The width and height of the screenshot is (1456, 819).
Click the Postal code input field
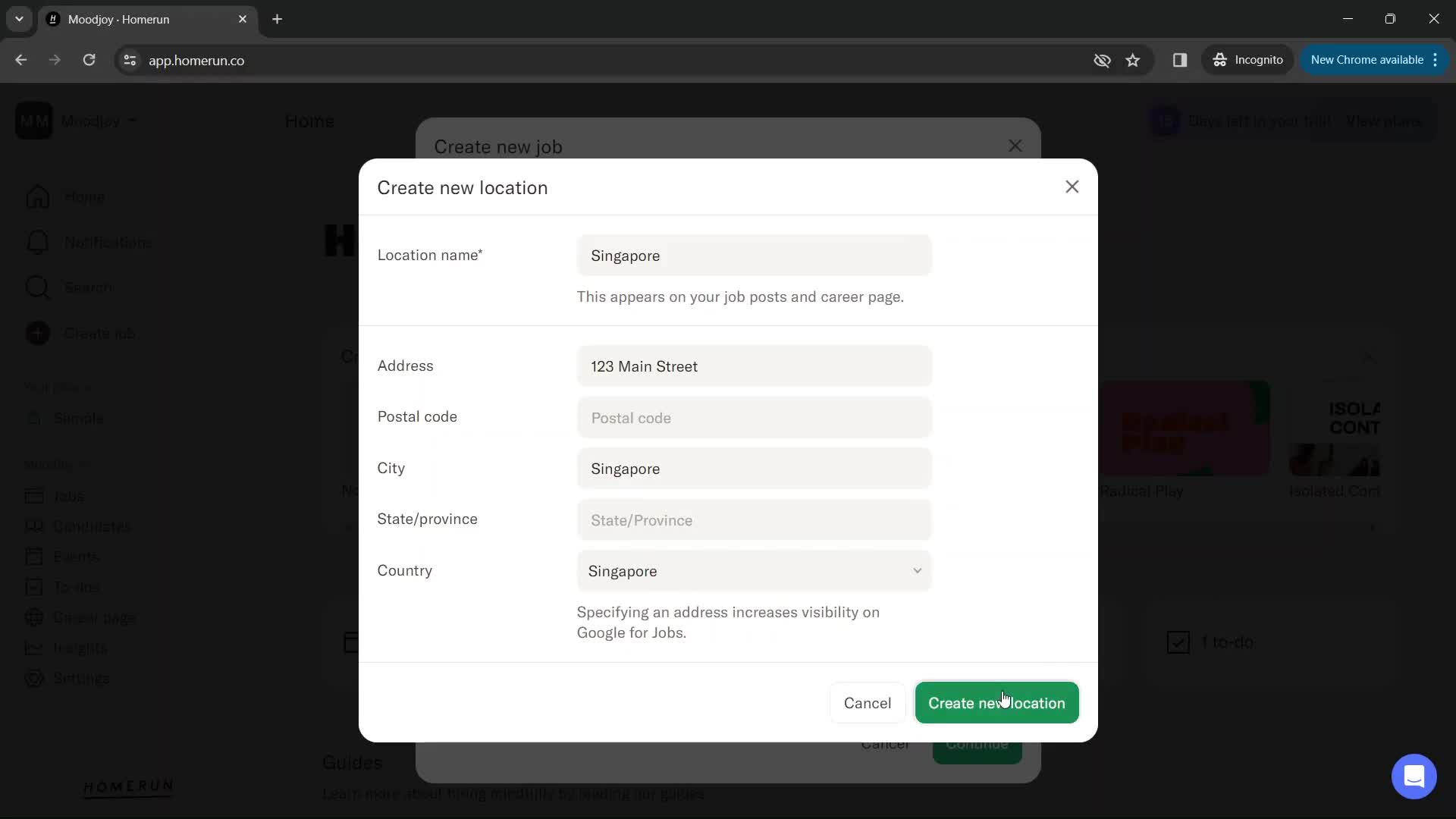(754, 418)
